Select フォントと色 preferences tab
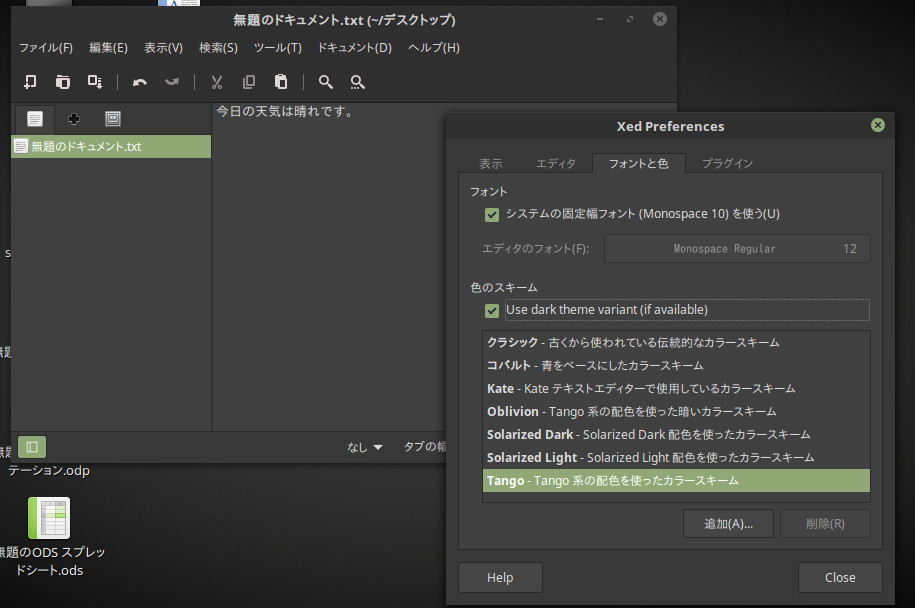Image resolution: width=915 pixels, height=608 pixels. click(x=638, y=163)
